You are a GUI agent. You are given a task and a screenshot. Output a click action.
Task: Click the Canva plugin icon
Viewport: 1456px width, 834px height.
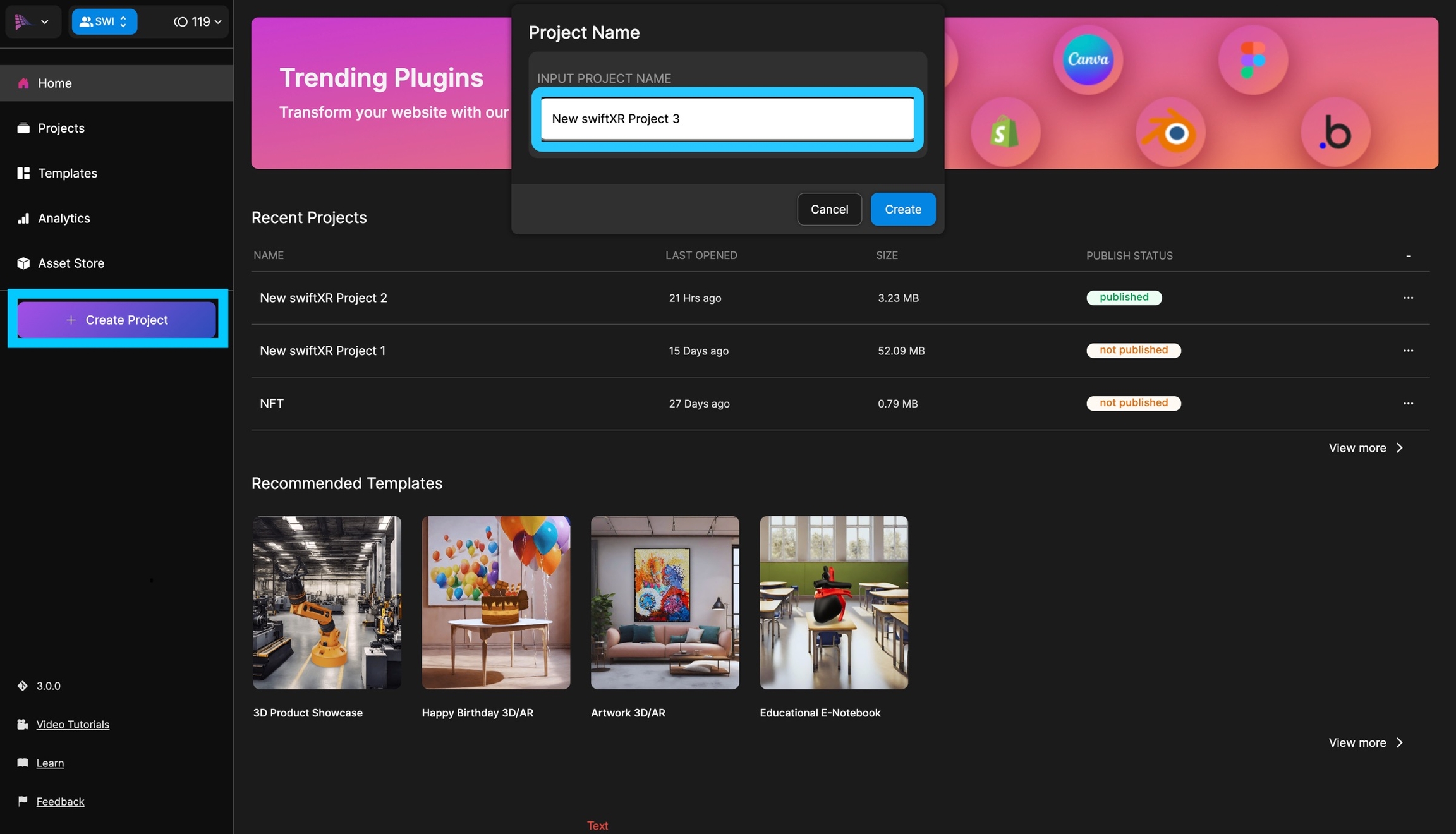point(1088,59)
